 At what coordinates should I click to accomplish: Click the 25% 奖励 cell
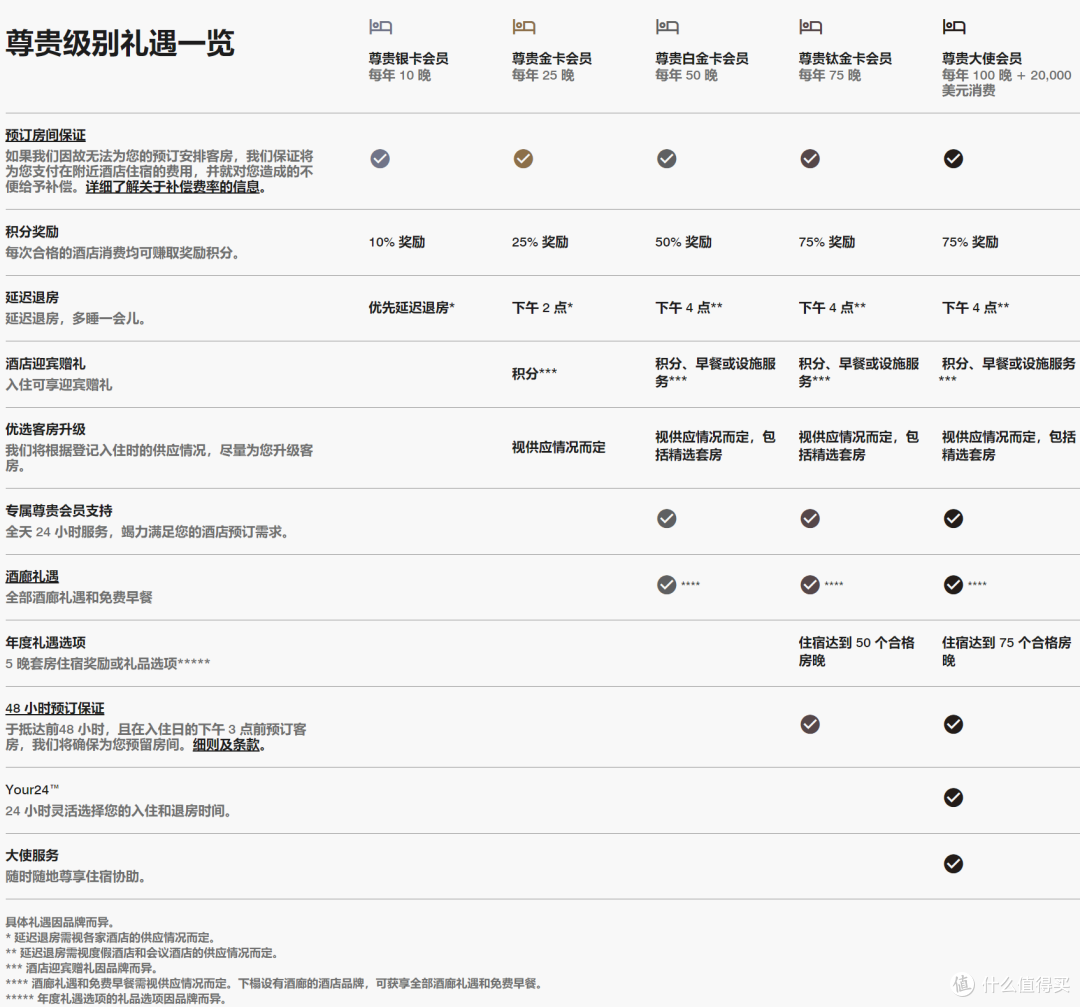point(540,242)
